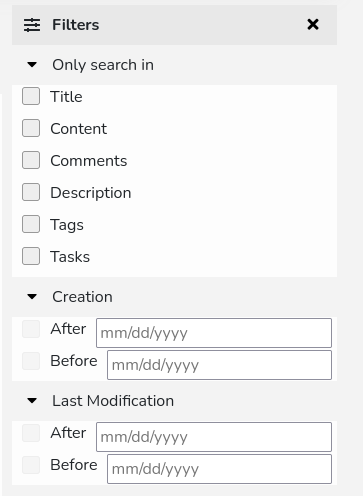Click the Filters sliders icon

click(x=32, y=25)
